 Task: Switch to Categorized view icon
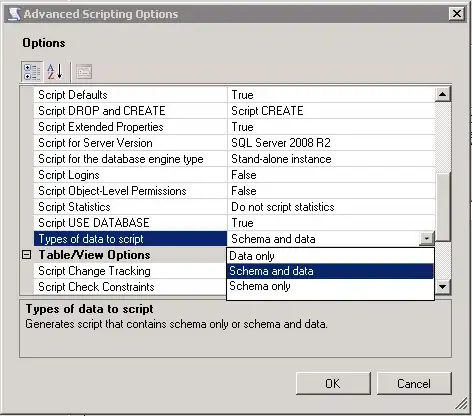[32, 72]
